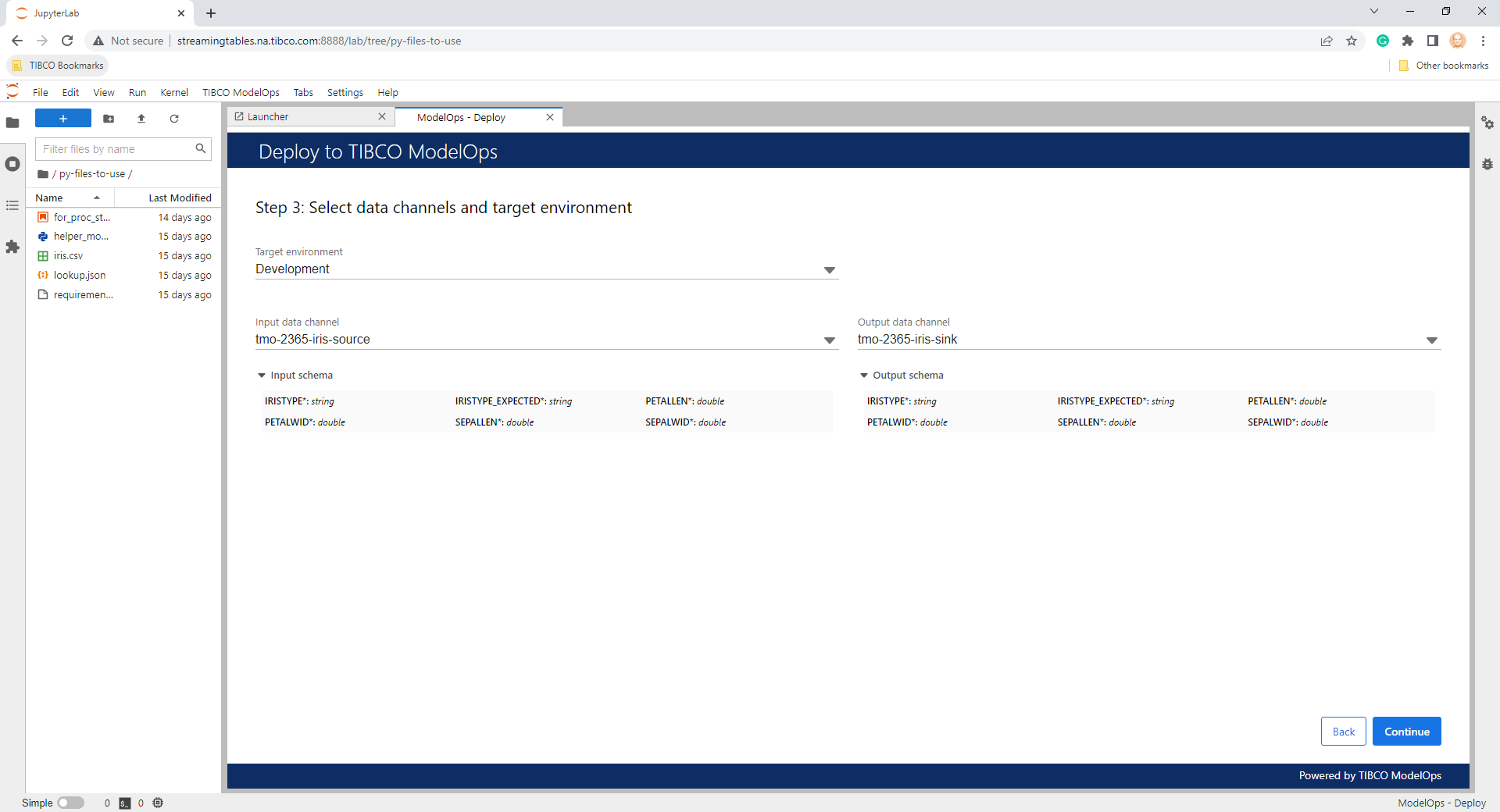This screenshot has height=812, width=1500.
Task: Open the Help menu
Action: pos(388,92)
